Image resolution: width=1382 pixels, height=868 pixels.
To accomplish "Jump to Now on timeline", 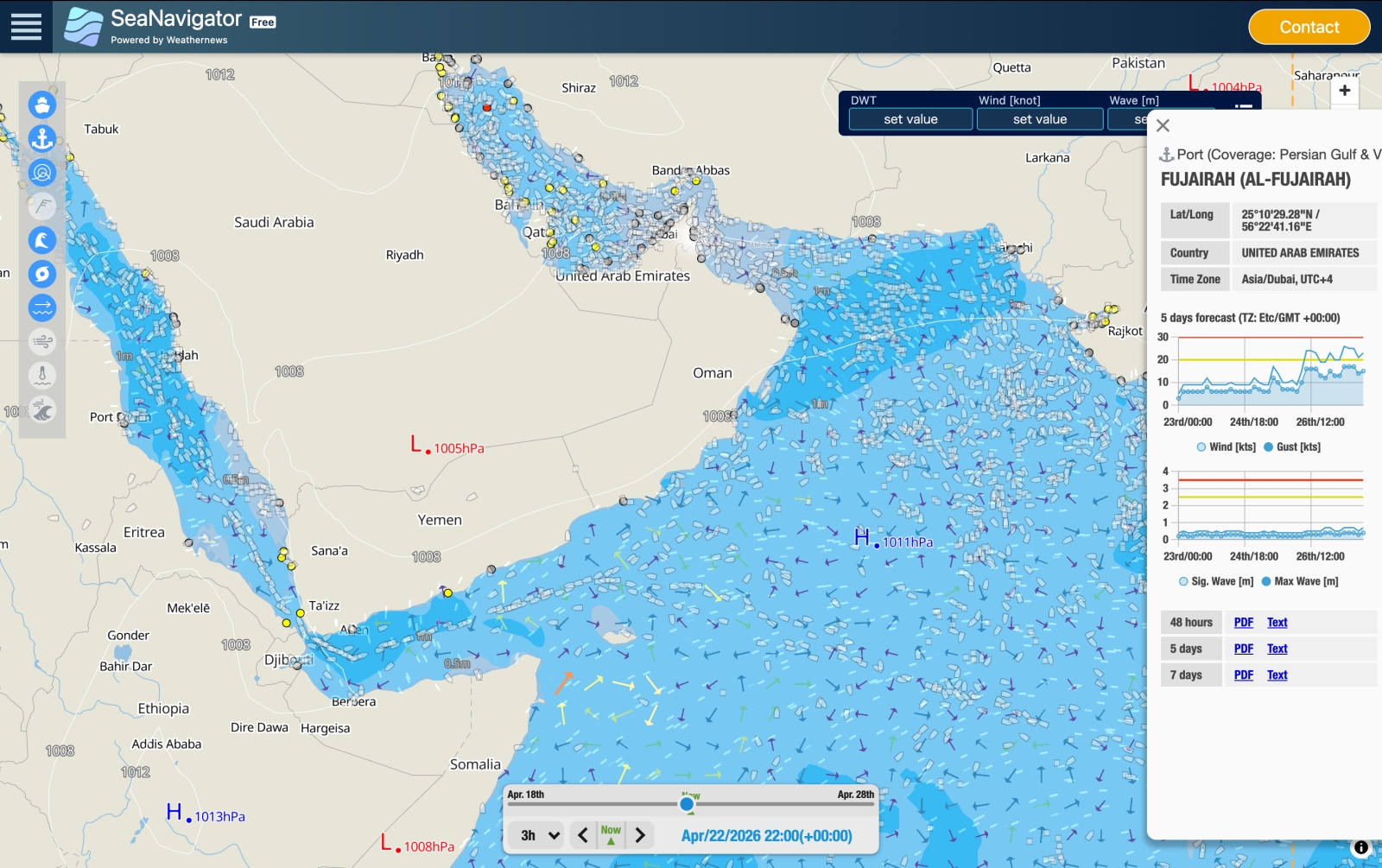I will [611, 834].
